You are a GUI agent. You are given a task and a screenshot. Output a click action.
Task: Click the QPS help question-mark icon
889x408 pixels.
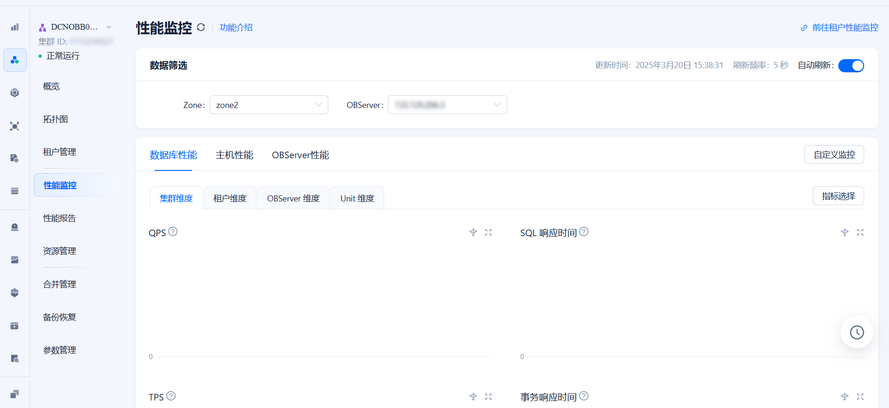173,232
